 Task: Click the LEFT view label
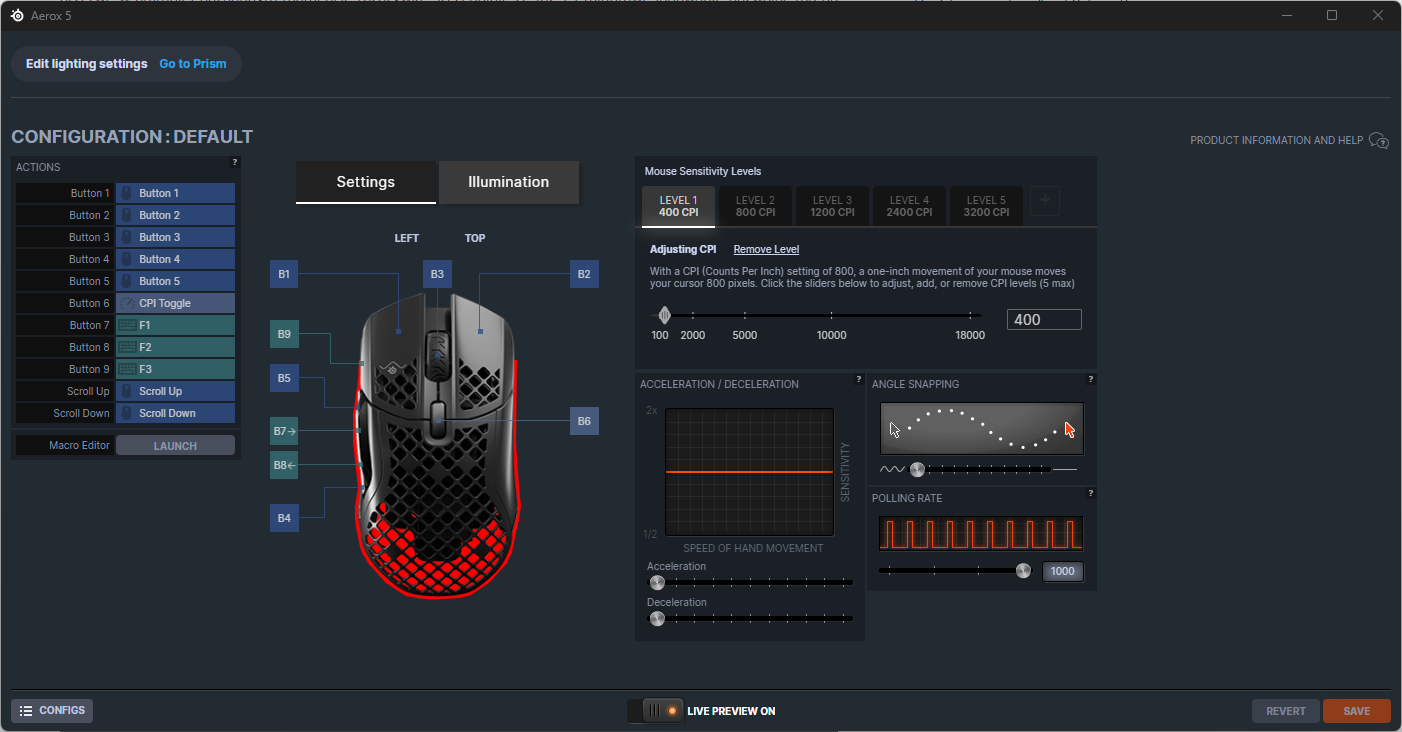[x=407, y=238]
